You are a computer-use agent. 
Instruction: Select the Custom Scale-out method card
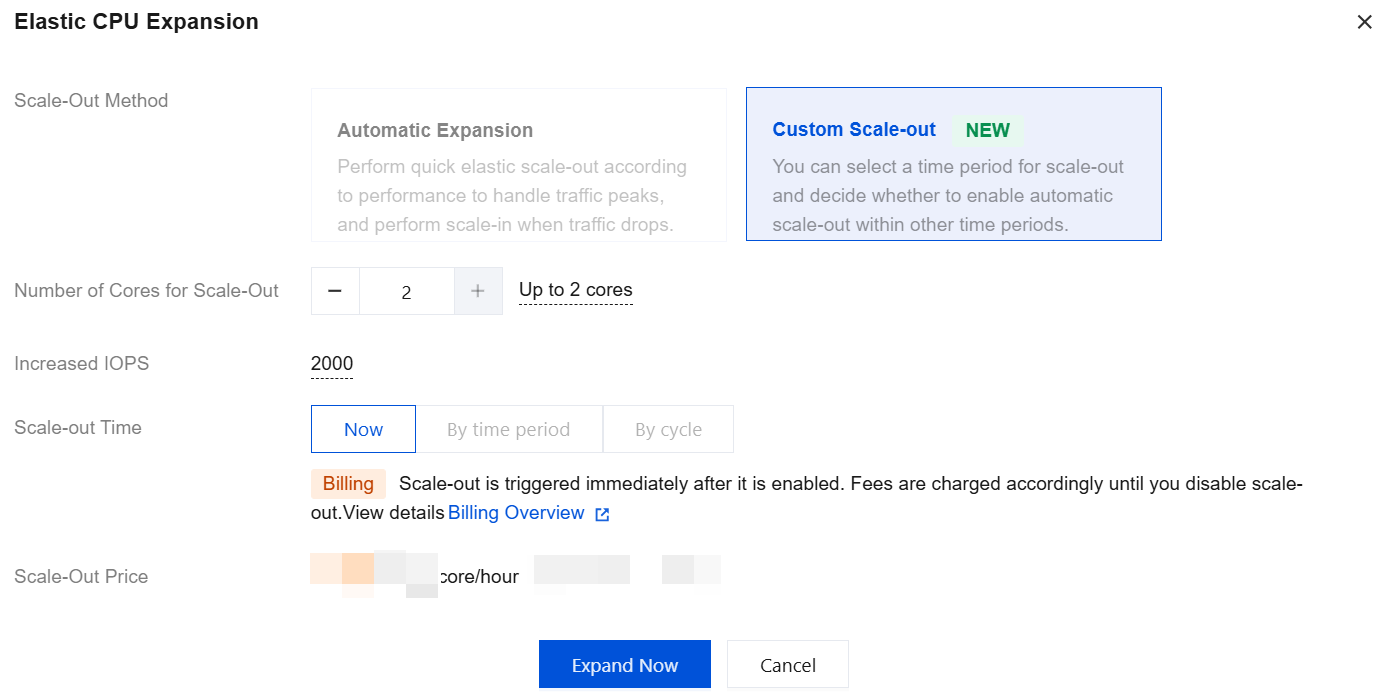pos(953,164)
